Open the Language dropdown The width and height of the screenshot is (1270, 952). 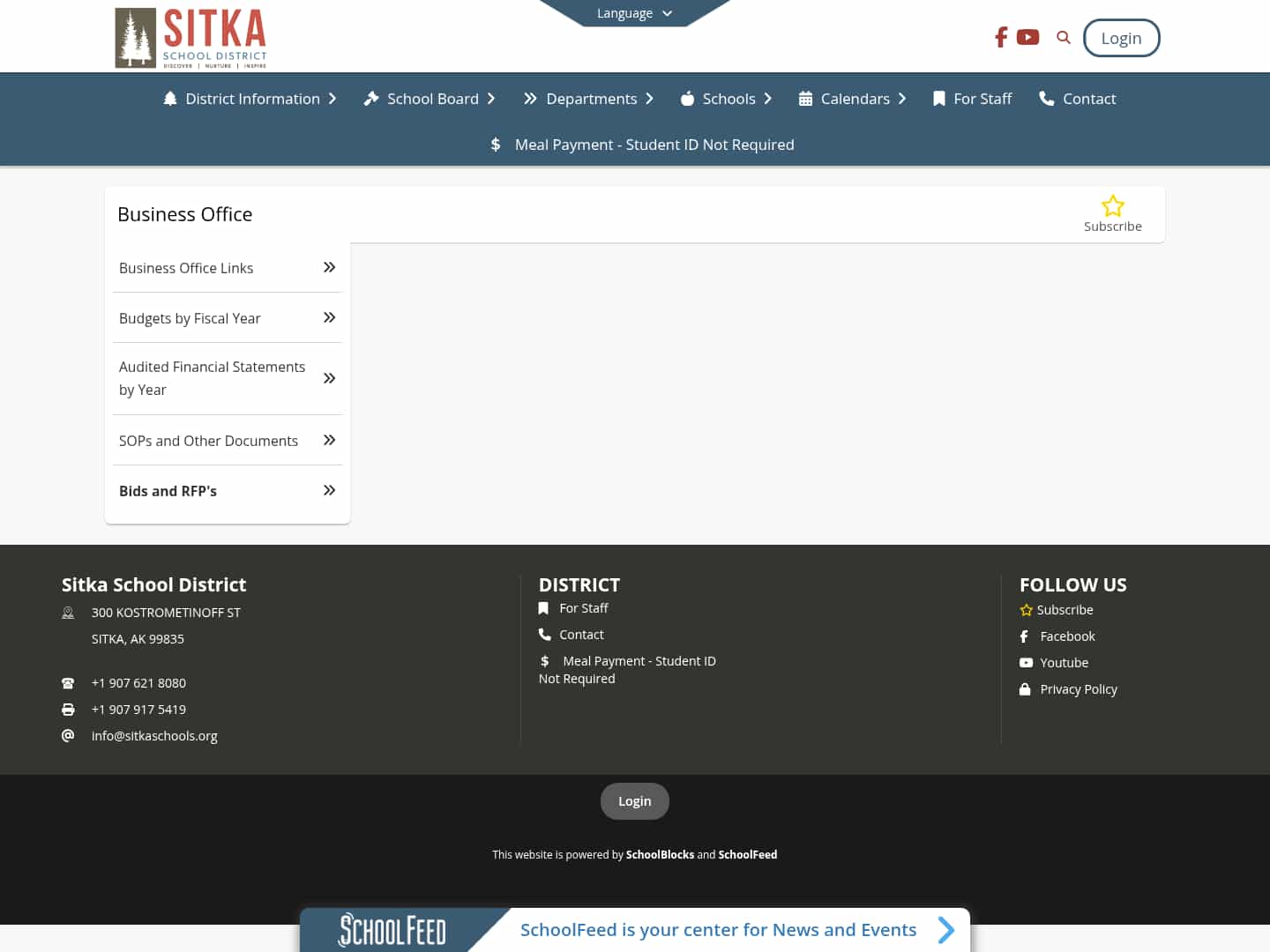click(x=633, y=13)
